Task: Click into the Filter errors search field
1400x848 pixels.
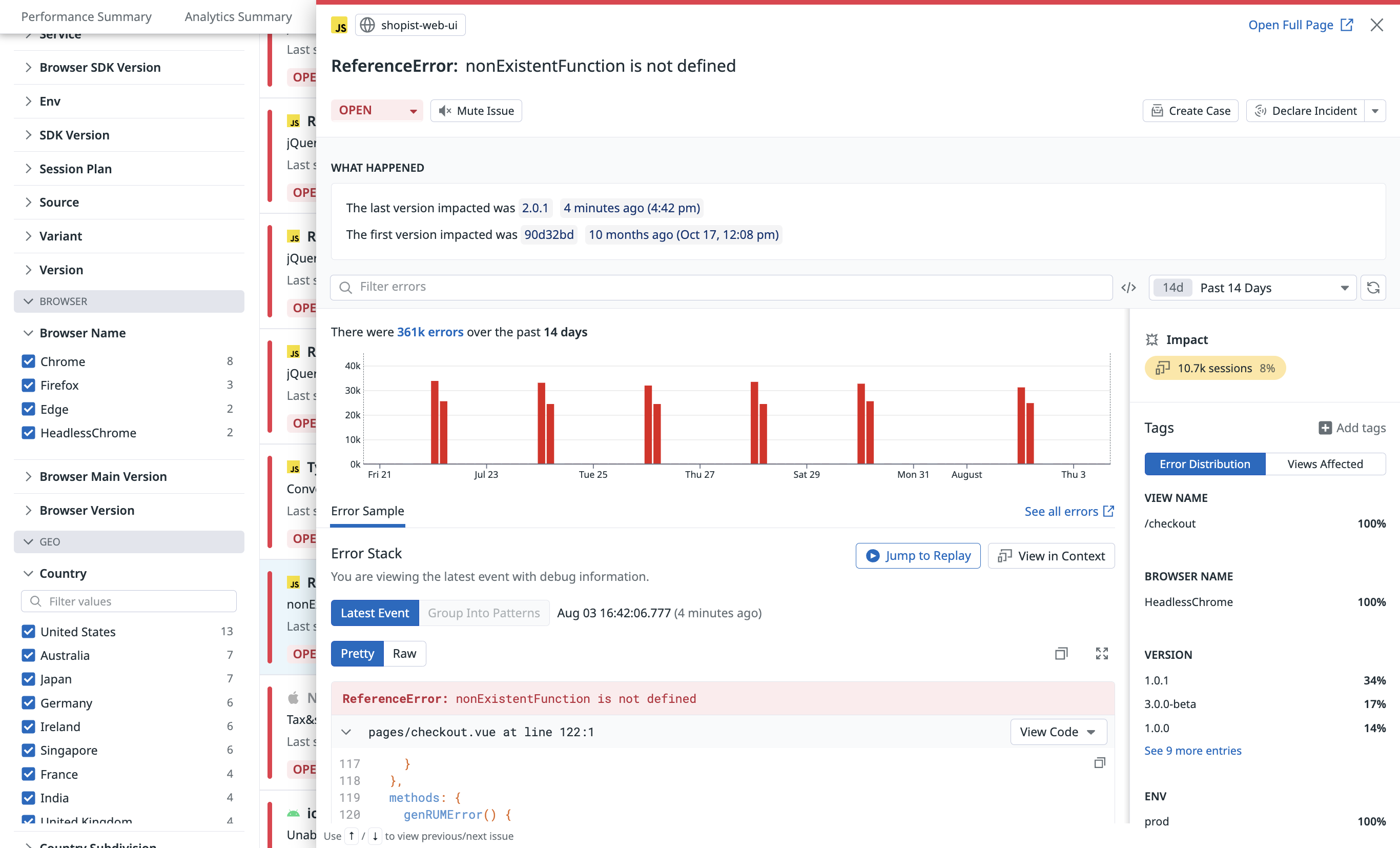Action: pos(722,287)
